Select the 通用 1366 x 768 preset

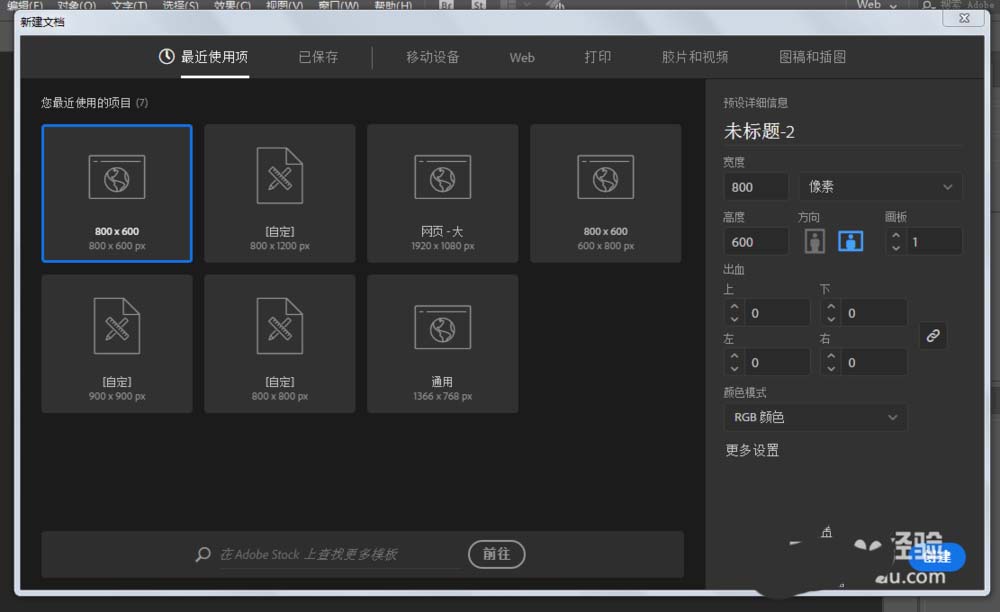pyautogui.click(x=443, y=344)
